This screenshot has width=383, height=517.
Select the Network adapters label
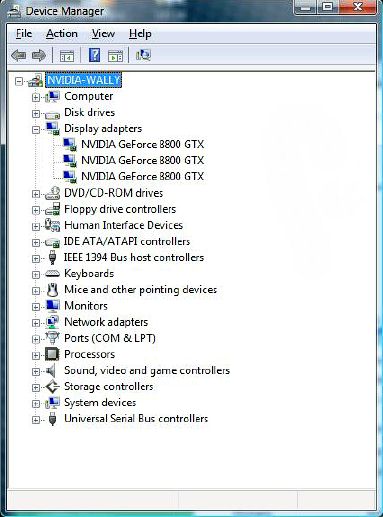106,322
